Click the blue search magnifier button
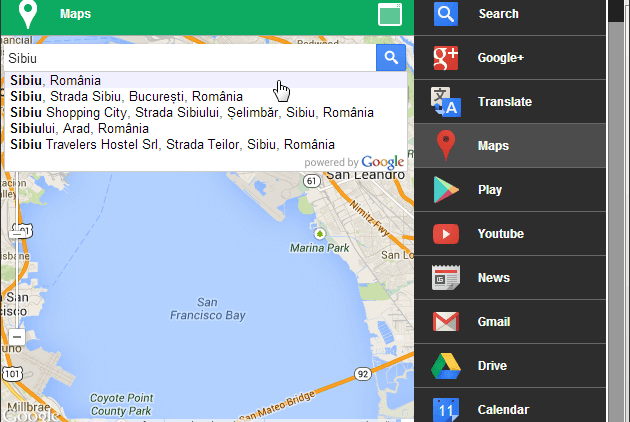 (391, 58)
